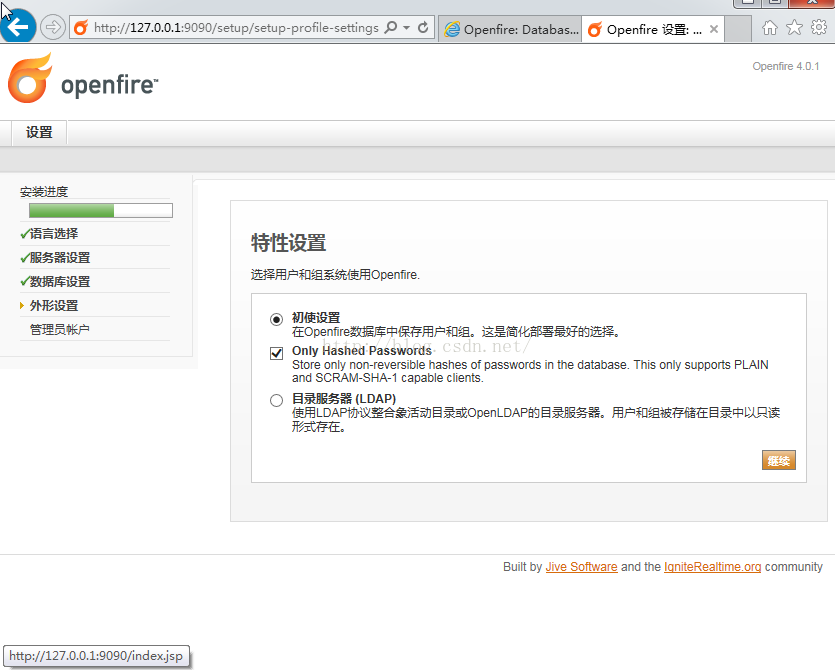Select the 初使设置 radio button
The height and width of the screenshot is (670, 835).
pos(276,320)
